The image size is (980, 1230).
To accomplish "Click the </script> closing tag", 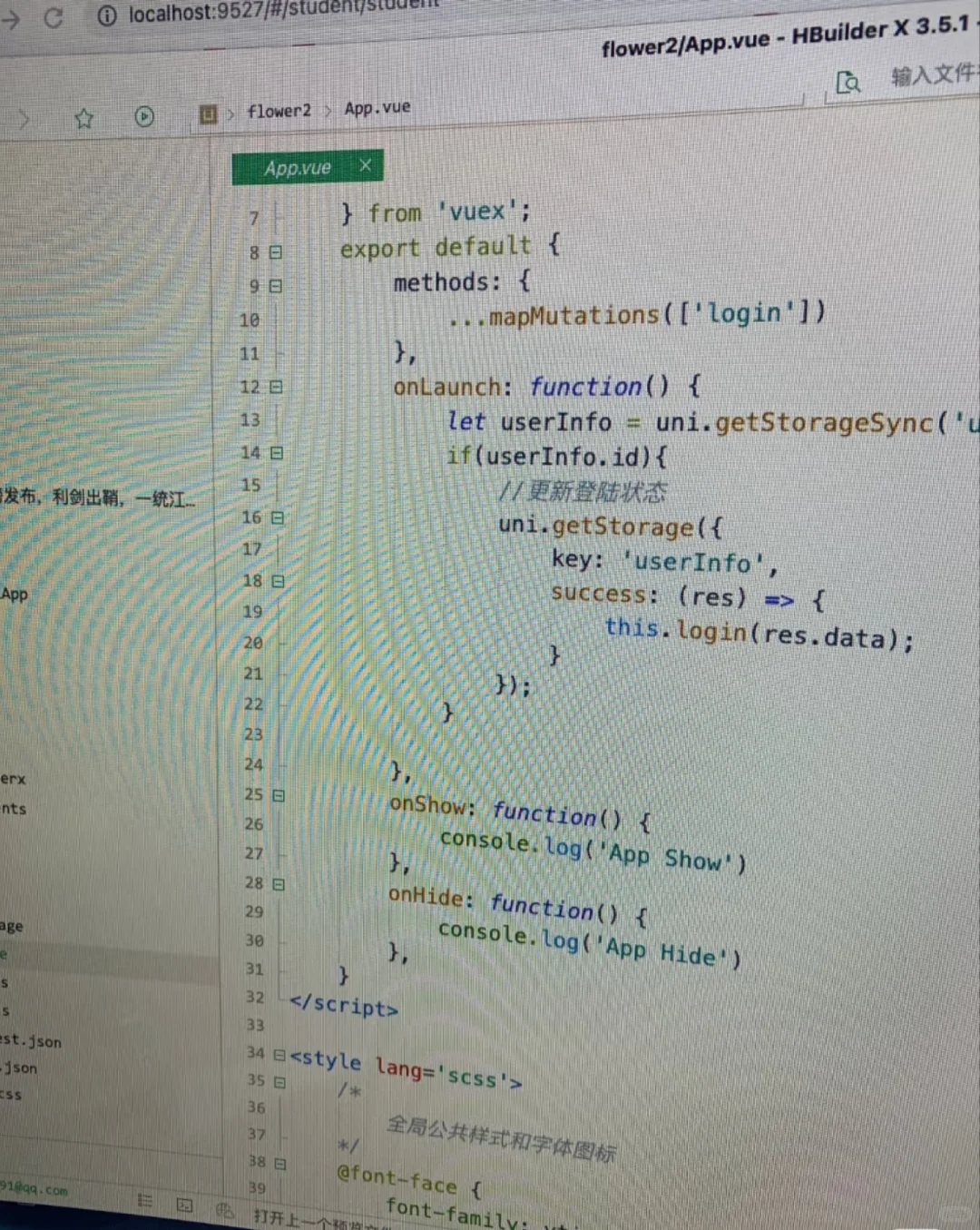I will (x=344, y=1005).
